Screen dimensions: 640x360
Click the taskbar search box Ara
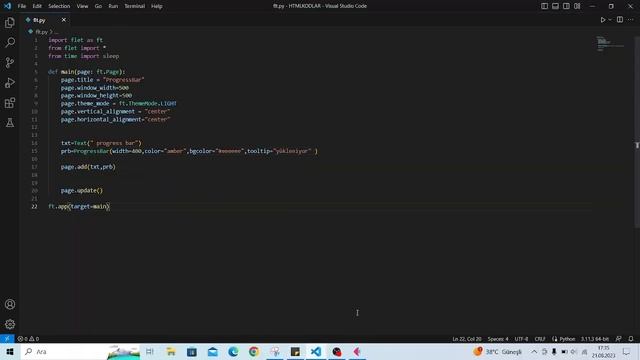tap(80, 351)
